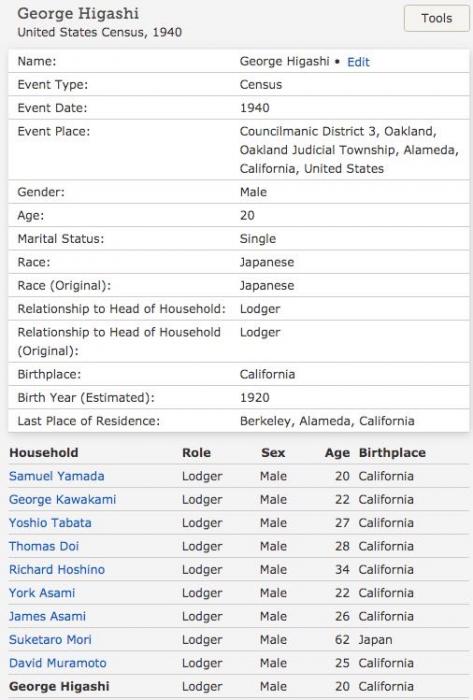Open the Tools button
473x700 pixels.
coord(436,18)
